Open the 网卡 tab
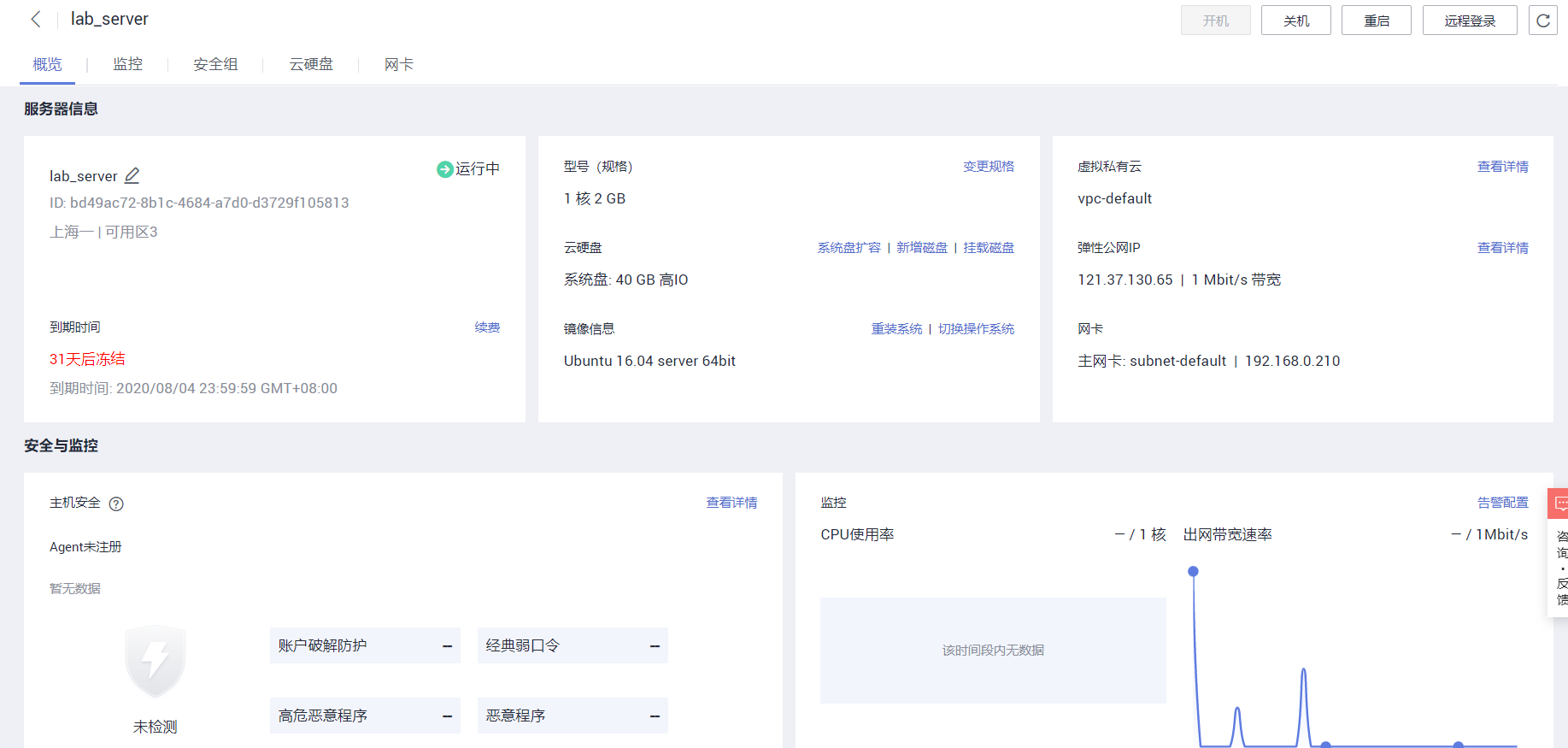Screen dimensions: 1568x748 point(398,64)
